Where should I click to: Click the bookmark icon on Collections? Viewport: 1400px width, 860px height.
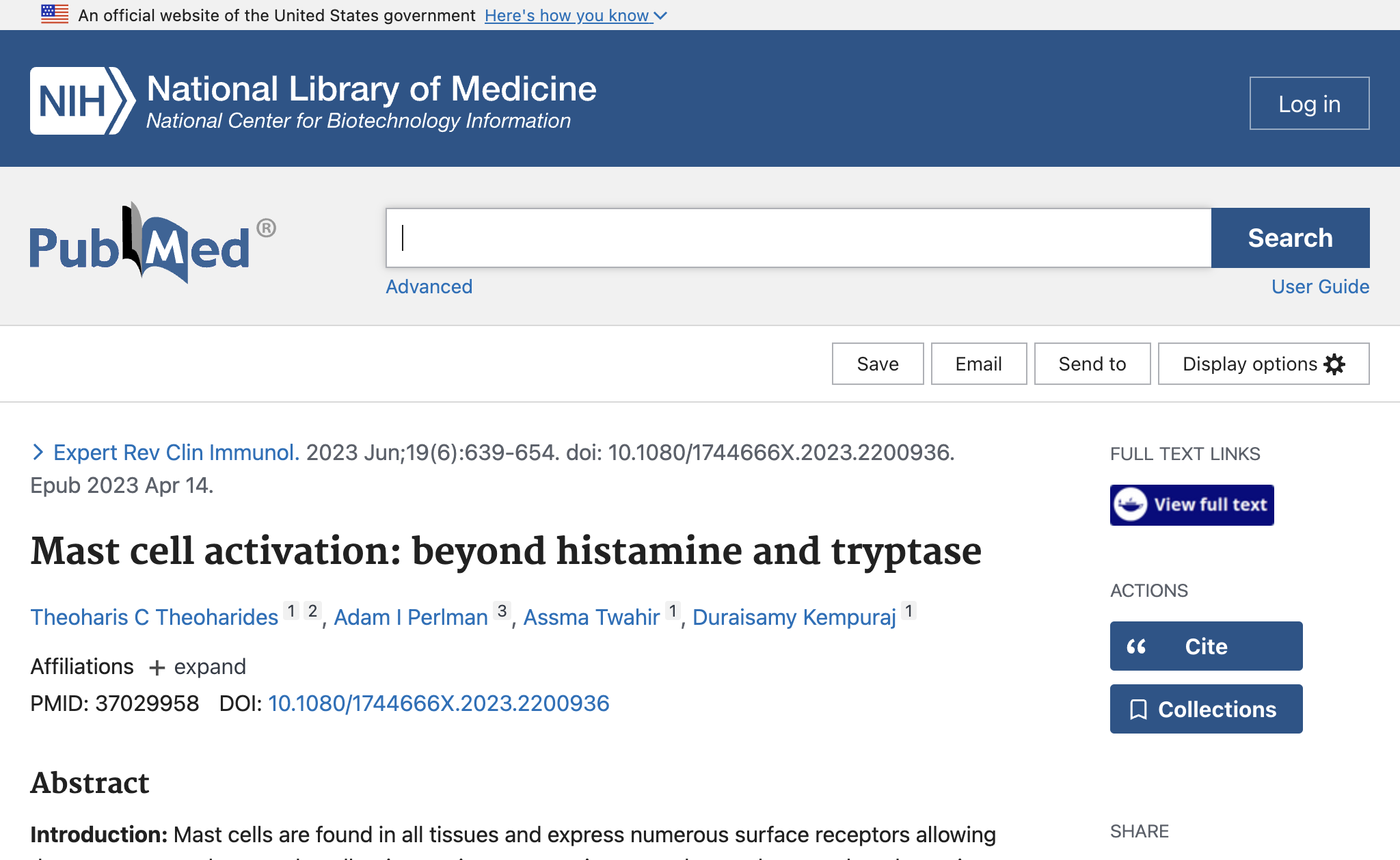coord(1138,709)
